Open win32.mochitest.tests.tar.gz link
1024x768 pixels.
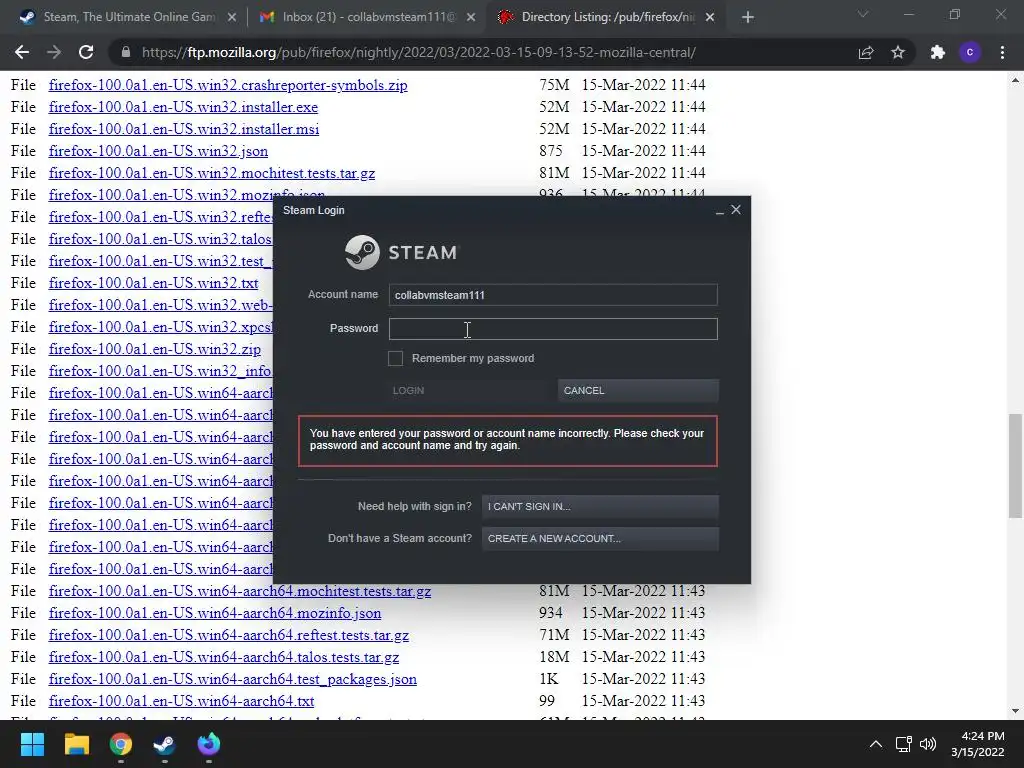[x=212, y=173]
